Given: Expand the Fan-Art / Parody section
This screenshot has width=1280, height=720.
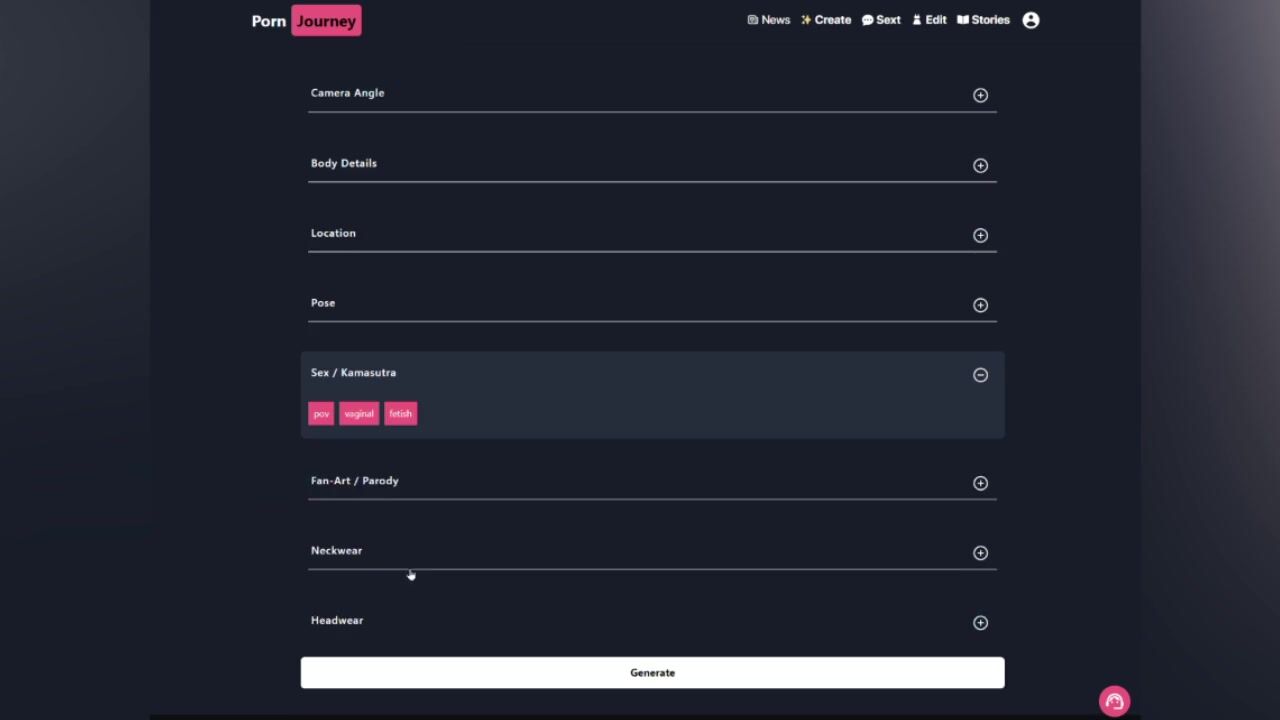Looking at the screenshot, I should pos(355,481).
